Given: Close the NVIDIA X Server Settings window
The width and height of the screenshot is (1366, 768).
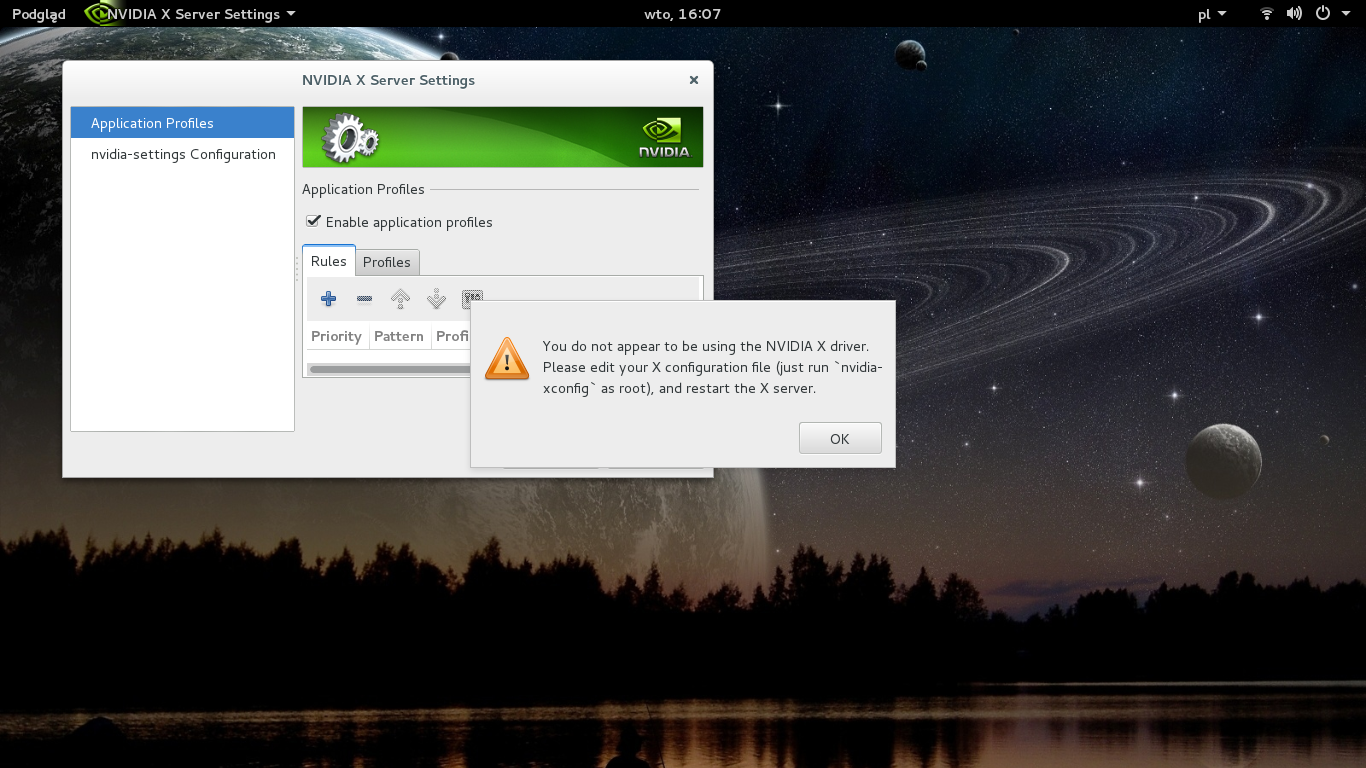Looking at the screenshot, I should [x=694, y=80].
